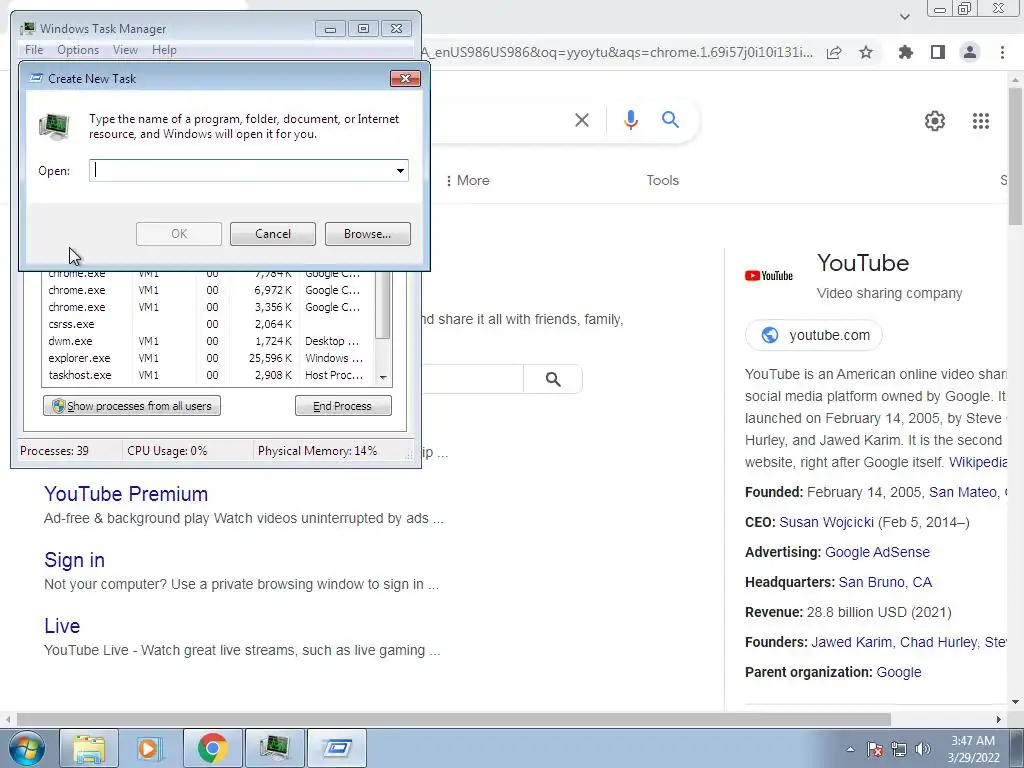
Task: Click process list scroll down arrow
Action: click(x=383, y=377)
